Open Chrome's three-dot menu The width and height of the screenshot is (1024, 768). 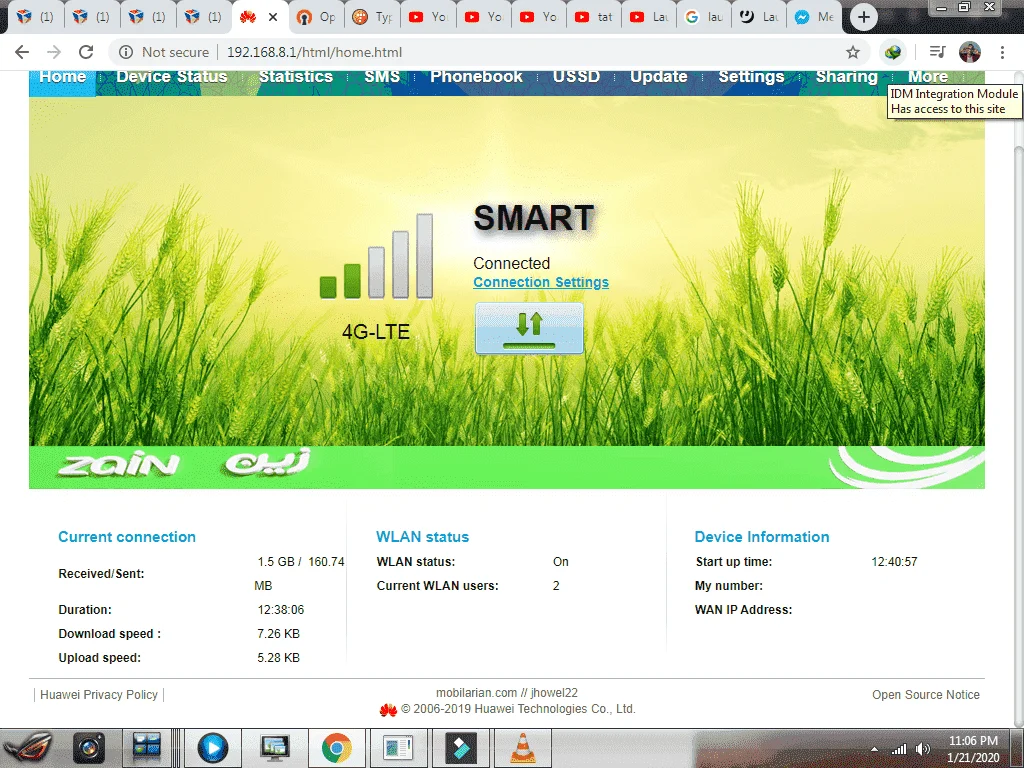click(x=1002, y=52)
